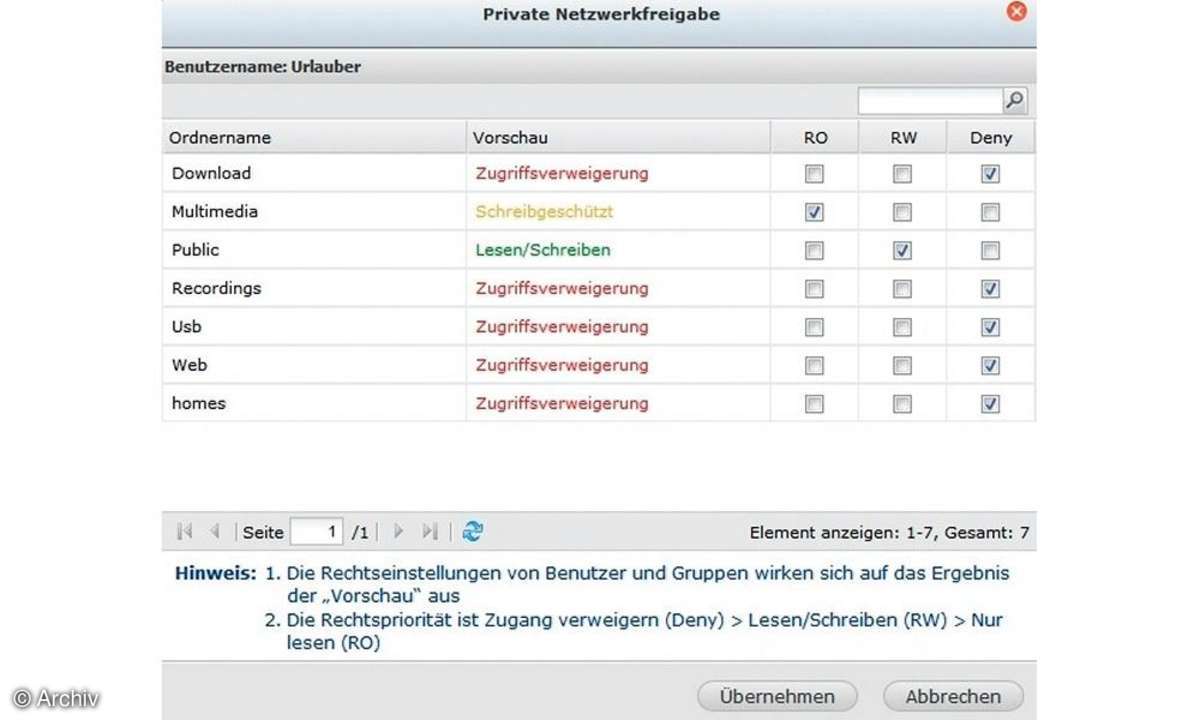This screenshot has width=1200, height=720.
Task: Uncheck Deny for Web folder
Action: coord(990,366)
